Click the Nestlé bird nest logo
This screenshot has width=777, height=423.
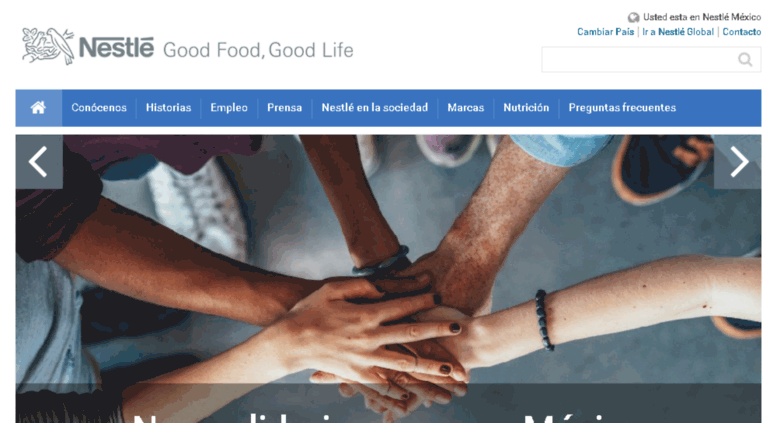click(x=48, y=46)
